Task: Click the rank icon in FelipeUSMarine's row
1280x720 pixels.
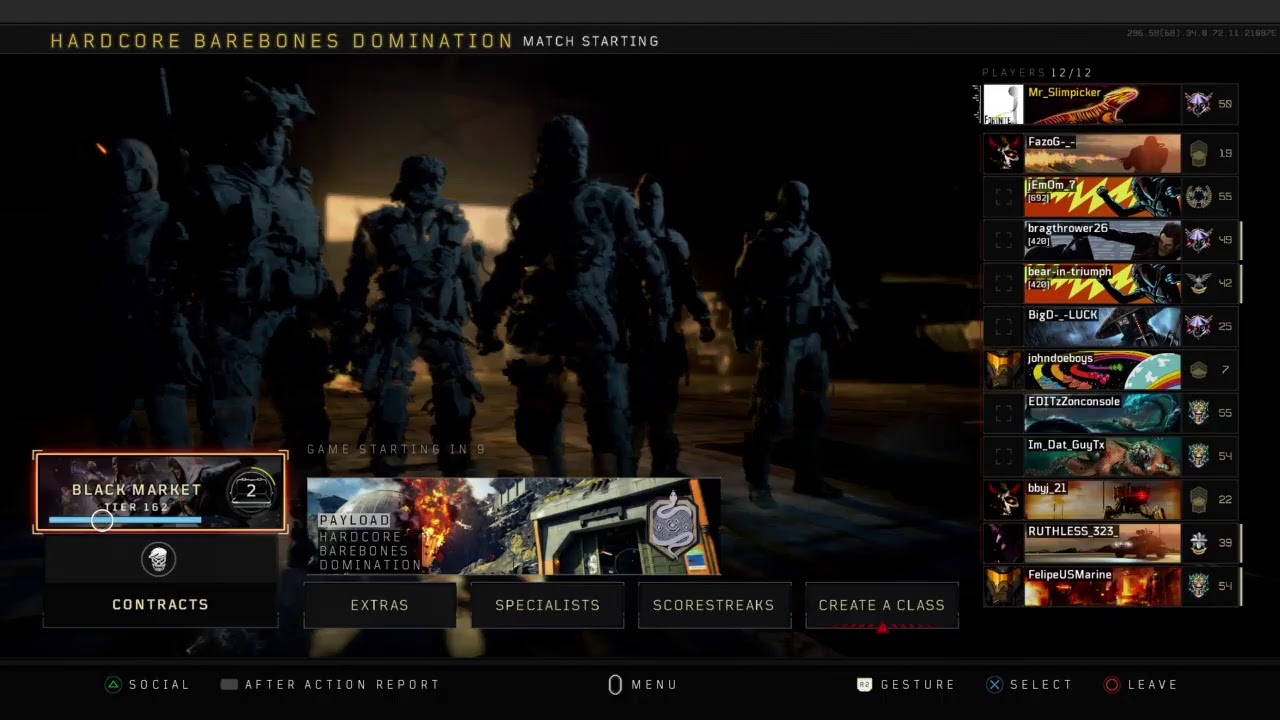Action: (1198, 586)
